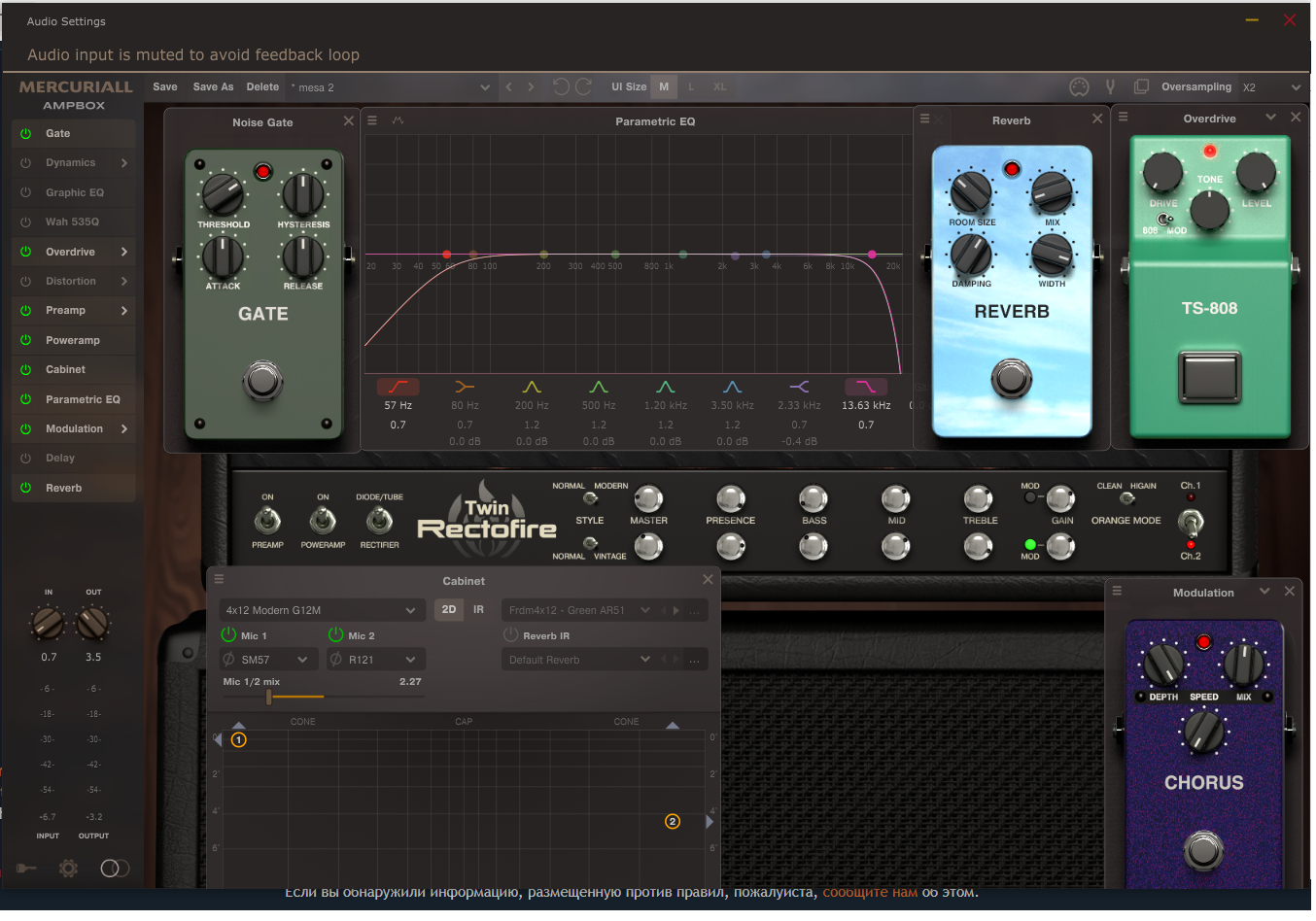Click mic position marker 2 on the cone grid

(673, 822)
